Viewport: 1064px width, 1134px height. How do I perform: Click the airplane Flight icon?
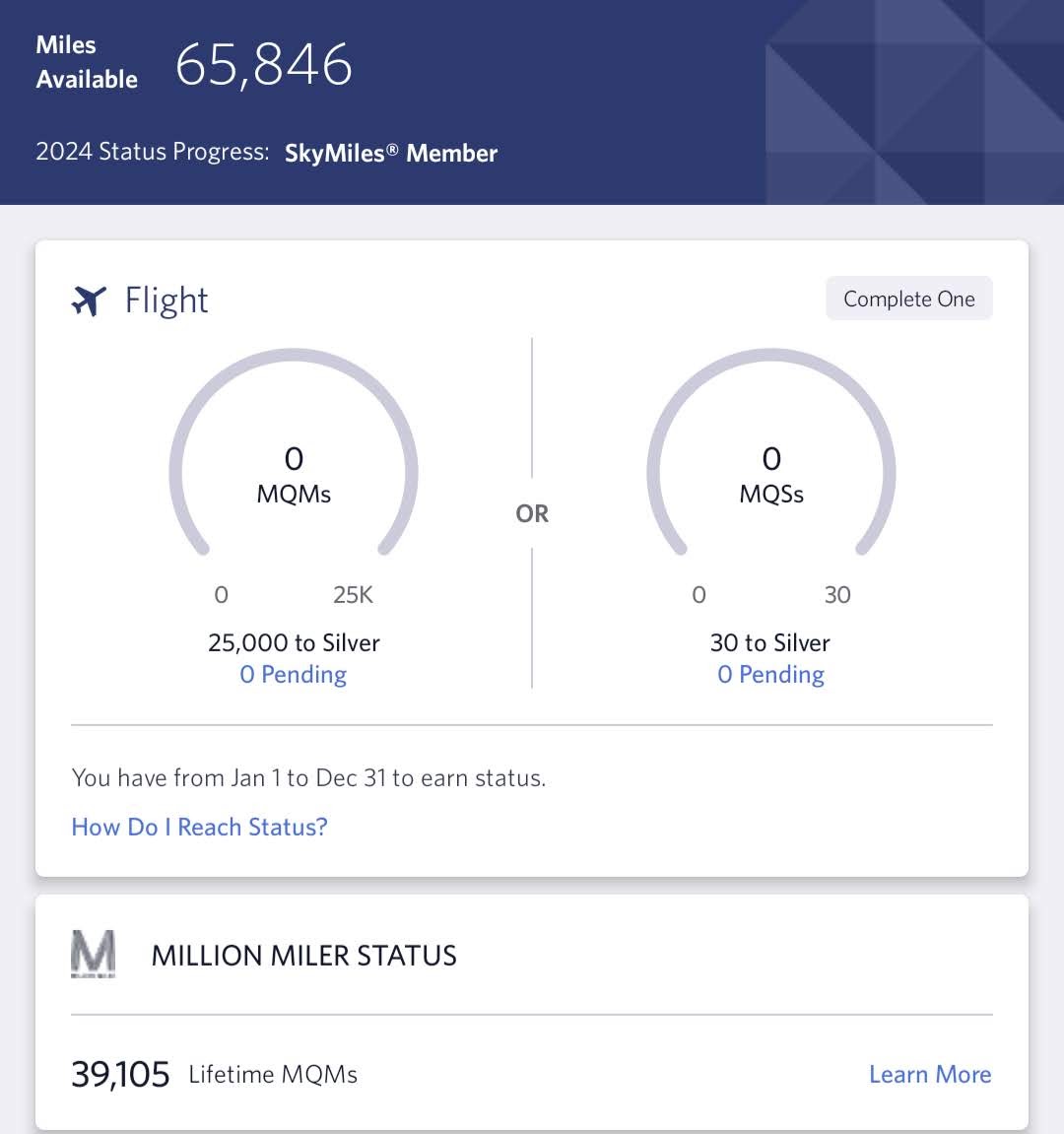89,300
